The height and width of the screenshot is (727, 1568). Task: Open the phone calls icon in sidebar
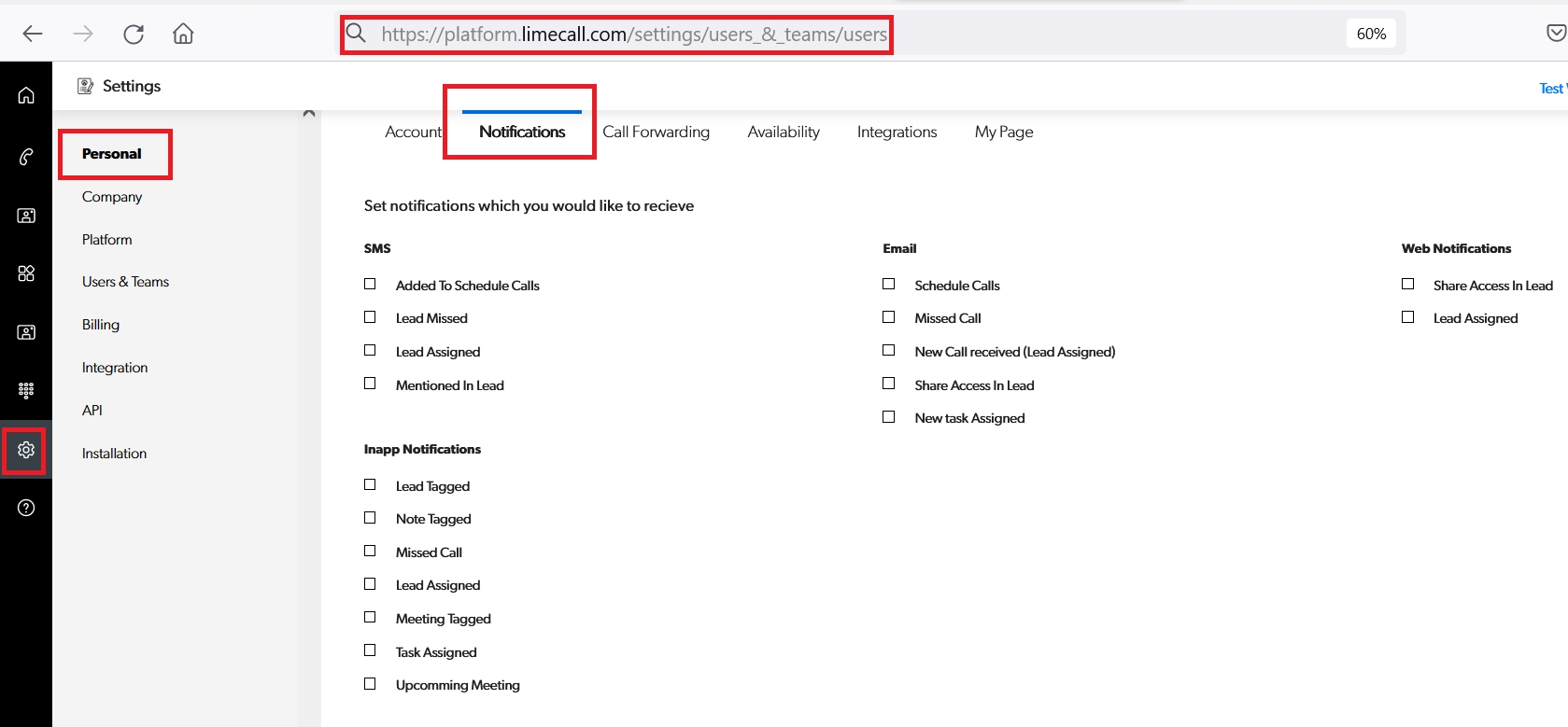click(x=26, y=157)
